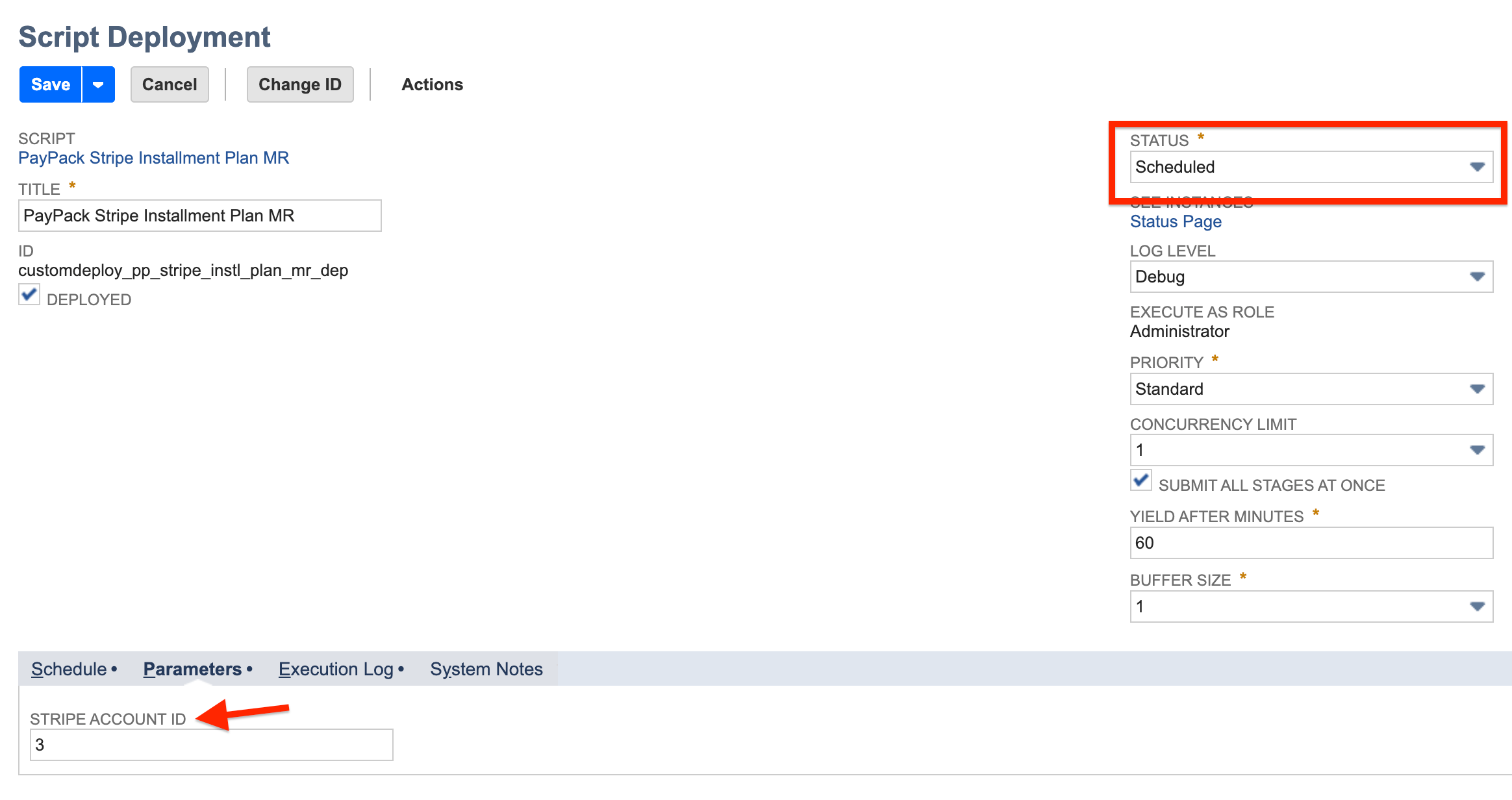Click the Save button
This screenshot has height=800, width=1512.
[x=49, y=84]
